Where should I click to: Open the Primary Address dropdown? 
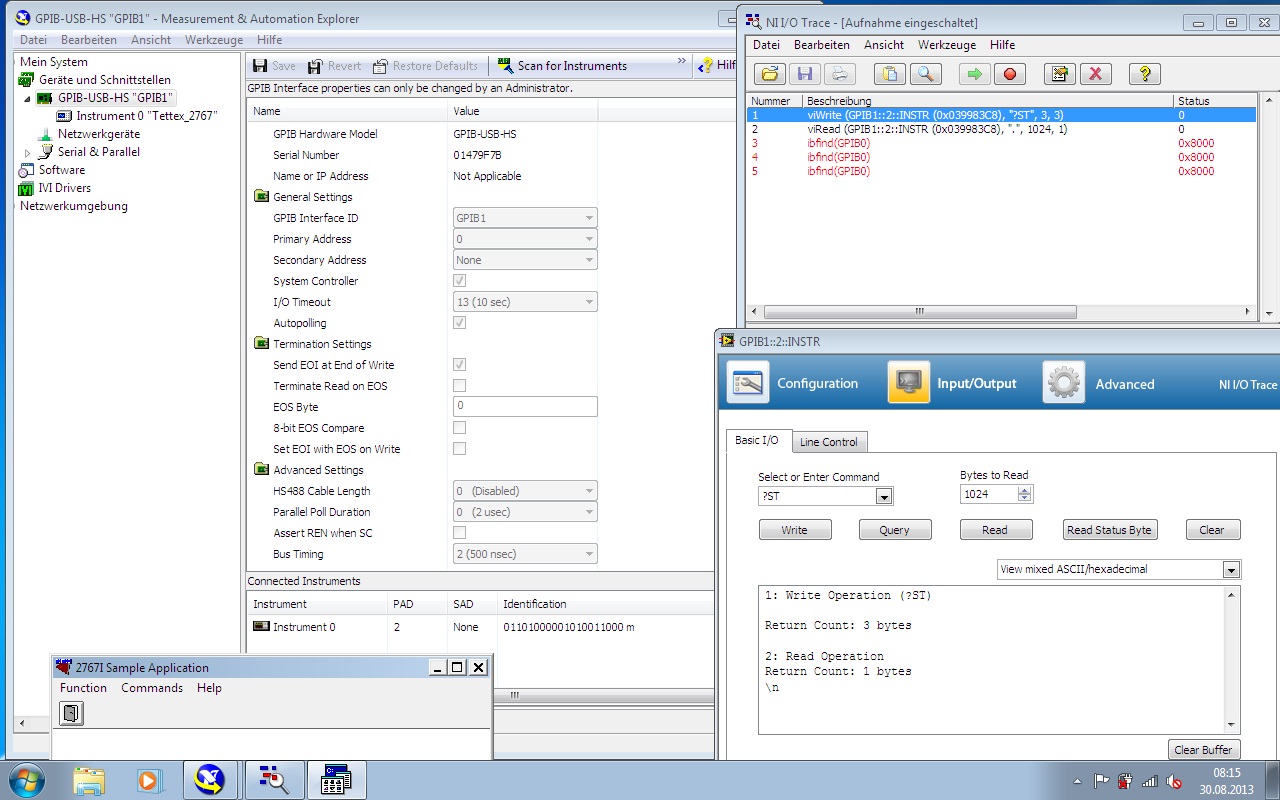click(525, 239)
